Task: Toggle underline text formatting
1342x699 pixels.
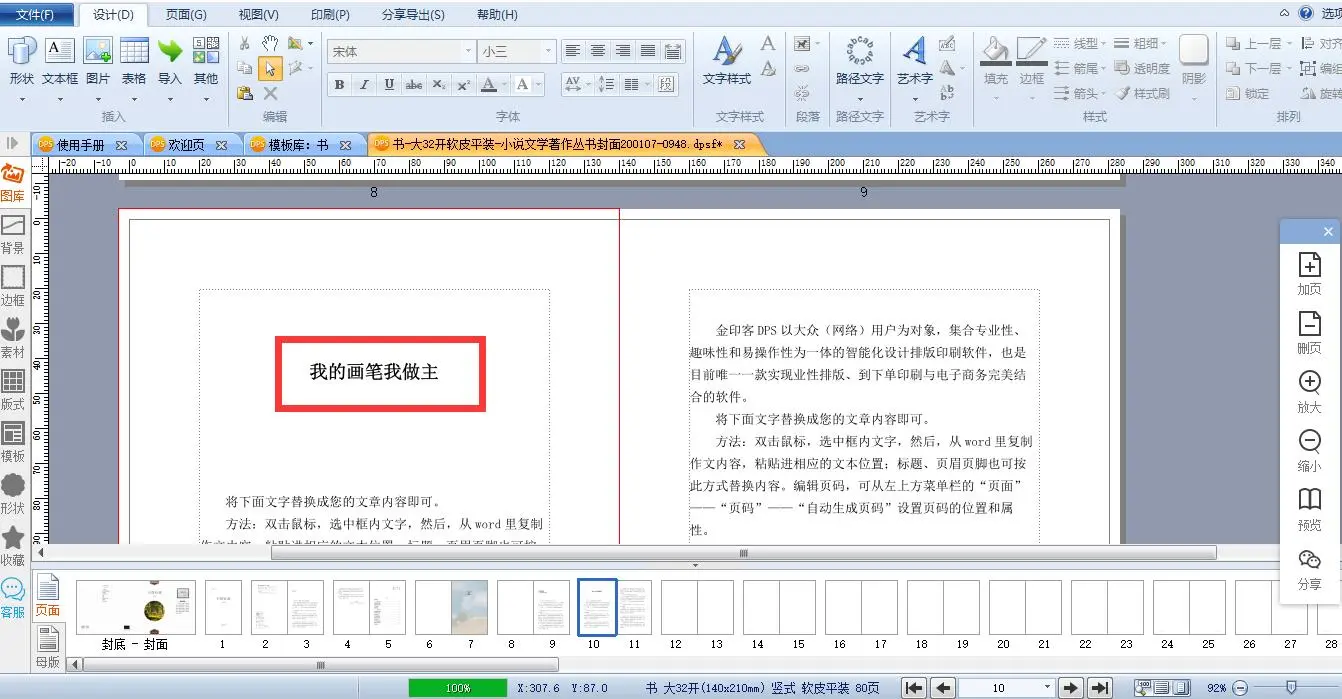Action: tap(389, 85)
